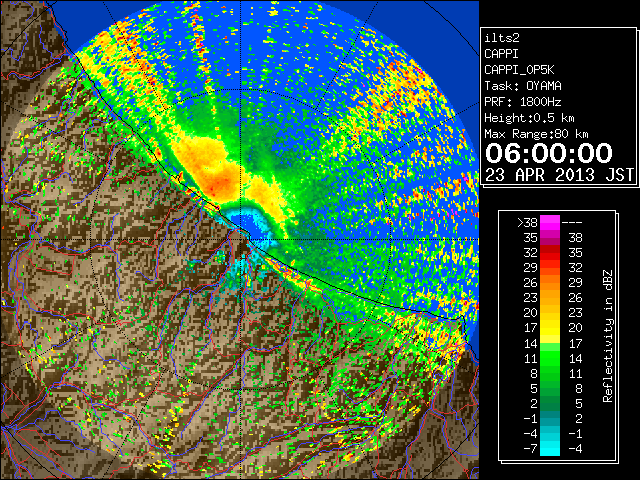The image size is (640, 480).
Task: Click the rotated "Reflectivity in dBZ" legend title
Action: [x=608, y=336]
